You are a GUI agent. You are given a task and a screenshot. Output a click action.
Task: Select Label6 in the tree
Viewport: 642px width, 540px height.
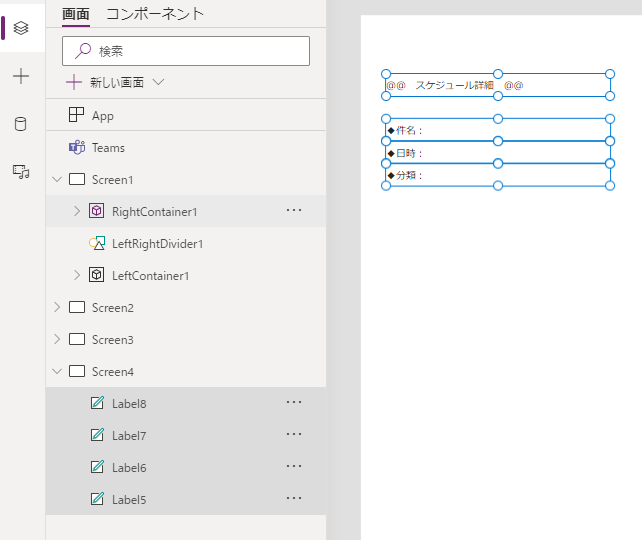point(129,467)
